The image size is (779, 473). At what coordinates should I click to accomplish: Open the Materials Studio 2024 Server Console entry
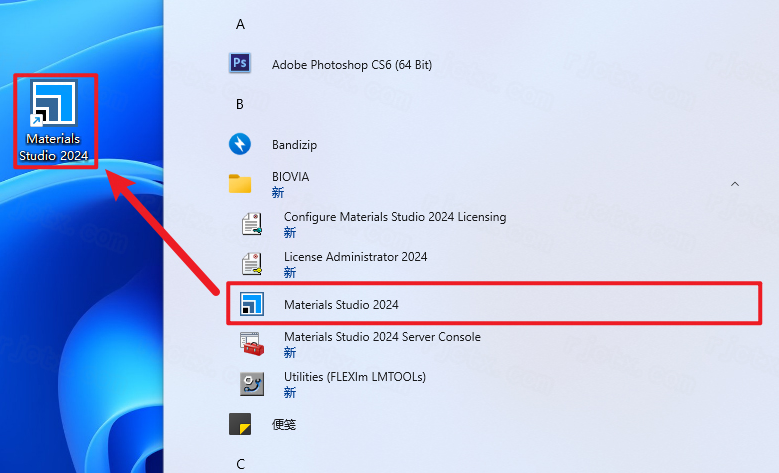point(382,337)
